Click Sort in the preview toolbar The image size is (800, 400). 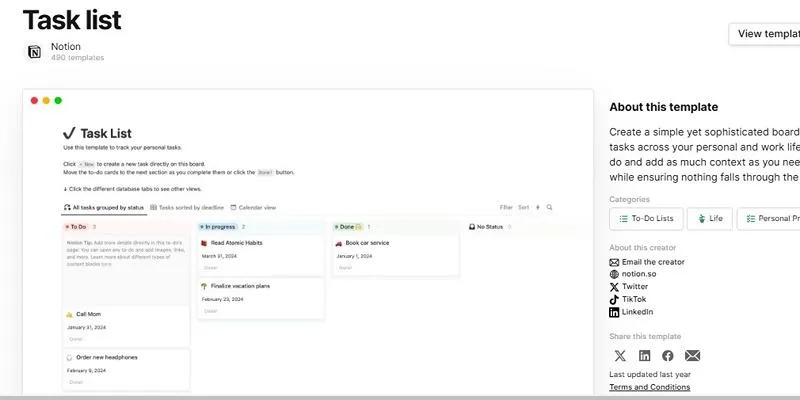click(x=523, y=208)
